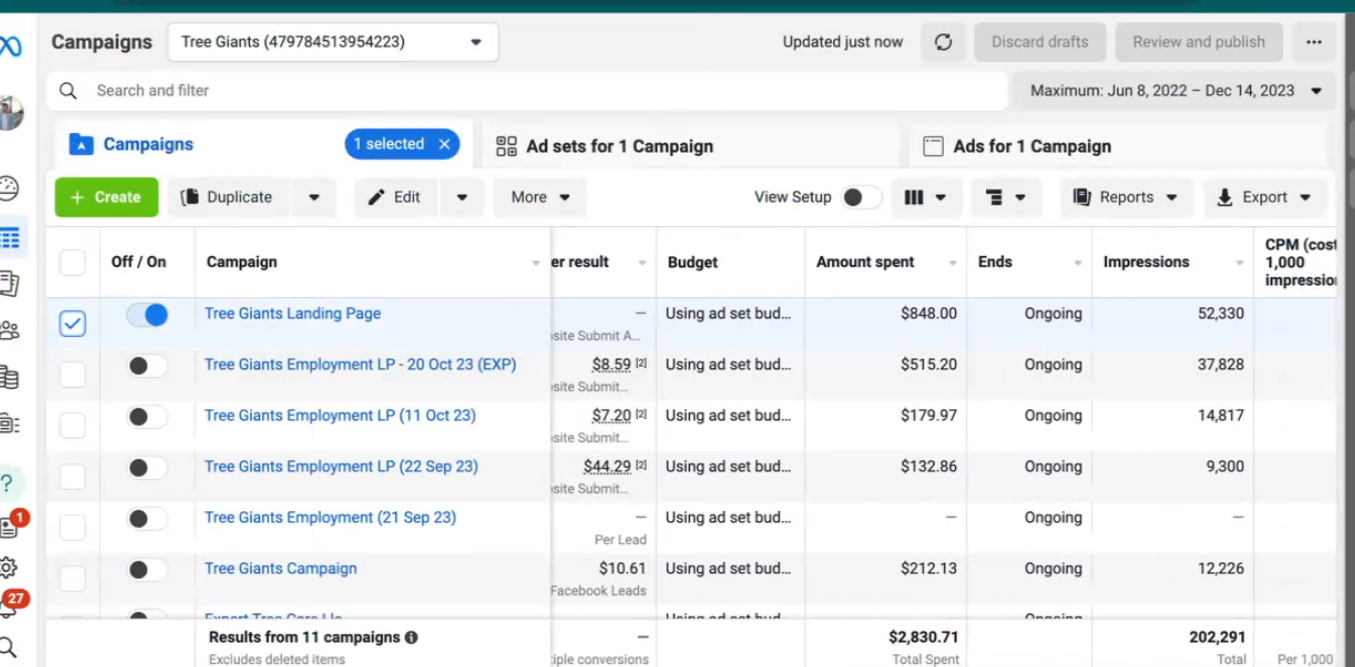The image size is (1355, 667).
Task: Sort by the Budget column header
Action: [x=693, y=262]
